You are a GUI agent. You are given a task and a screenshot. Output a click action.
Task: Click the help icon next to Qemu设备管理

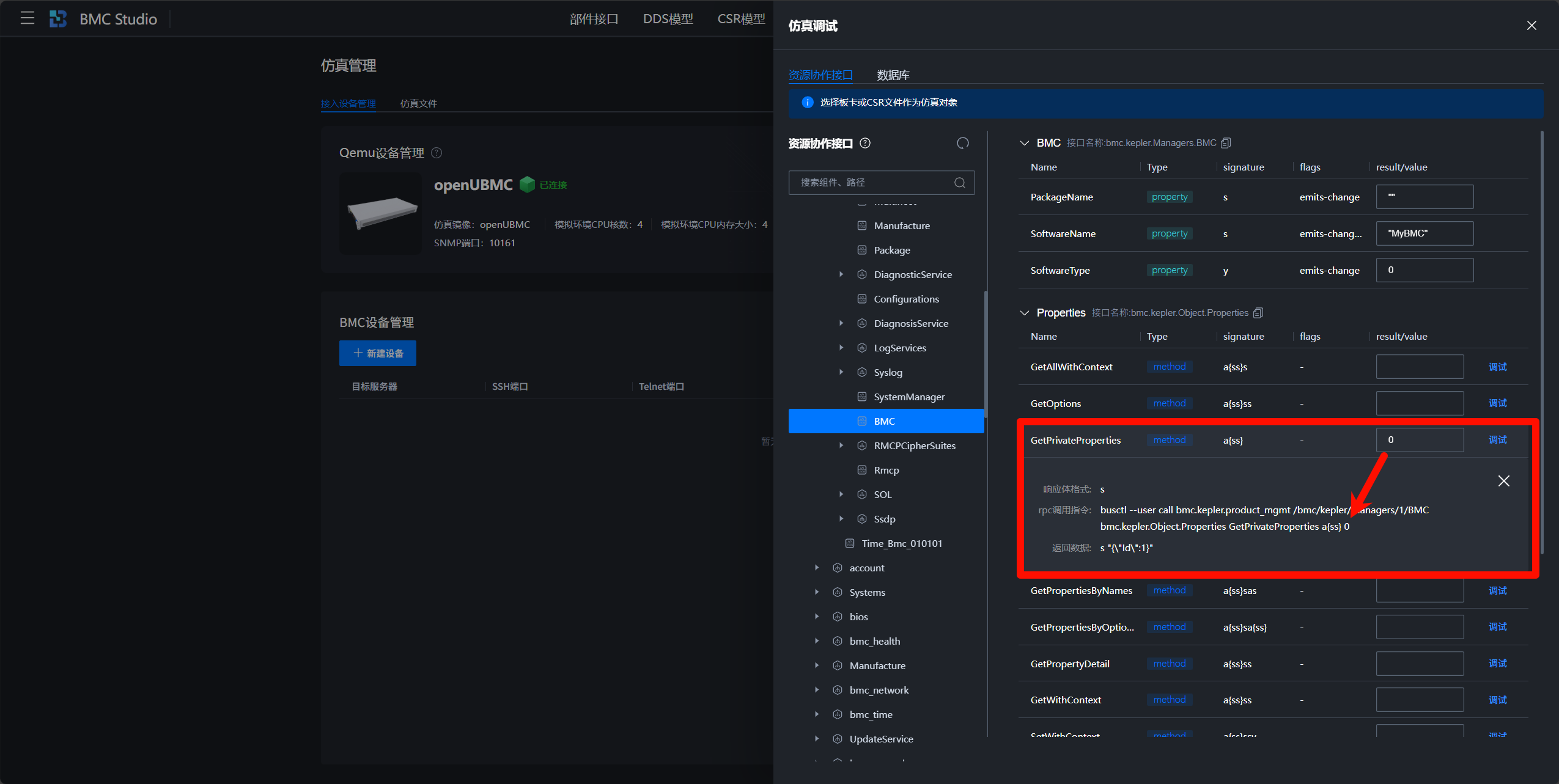[x=437, y=153]
